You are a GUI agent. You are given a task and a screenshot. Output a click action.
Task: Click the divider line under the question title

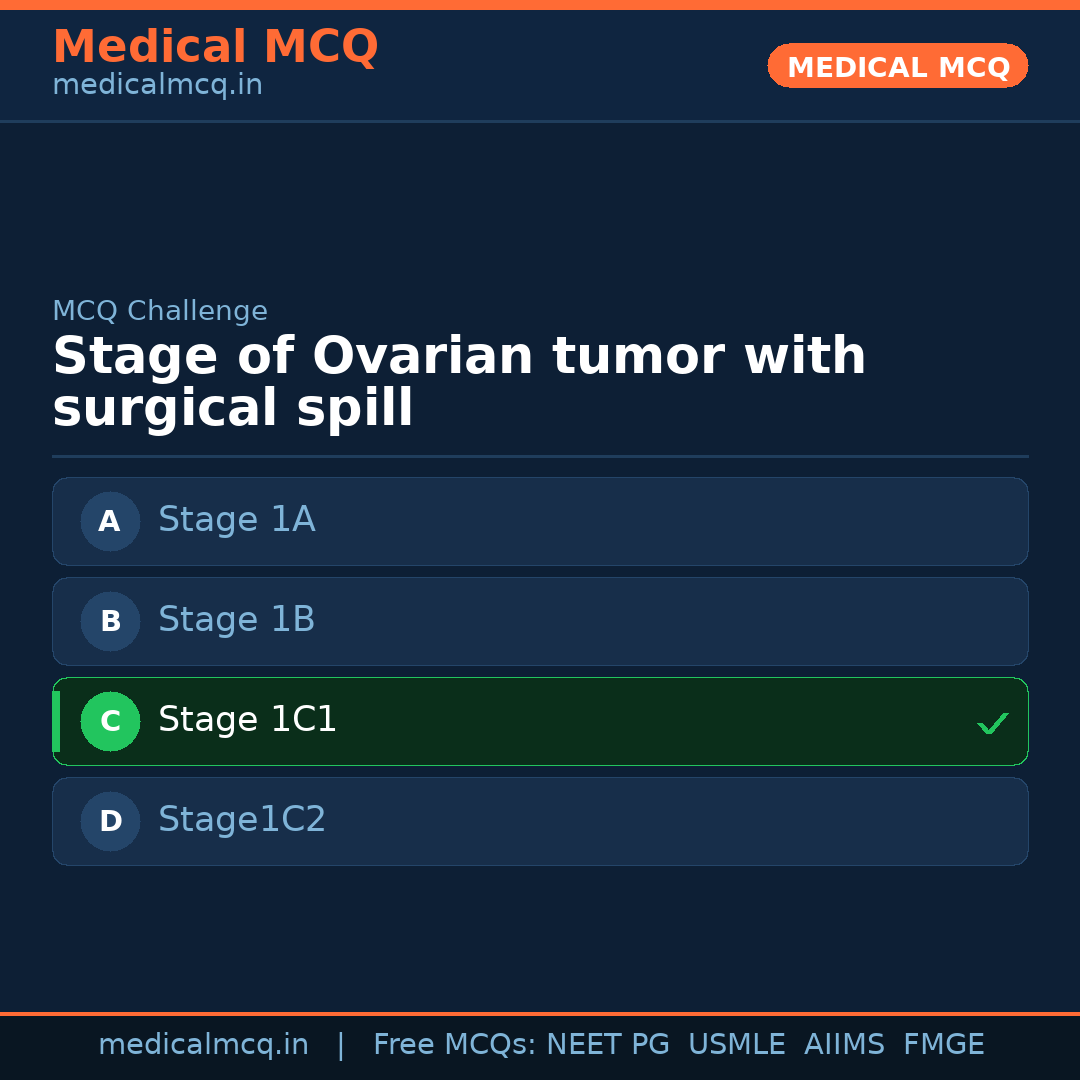pyautogui.click(x=540, y=456)
